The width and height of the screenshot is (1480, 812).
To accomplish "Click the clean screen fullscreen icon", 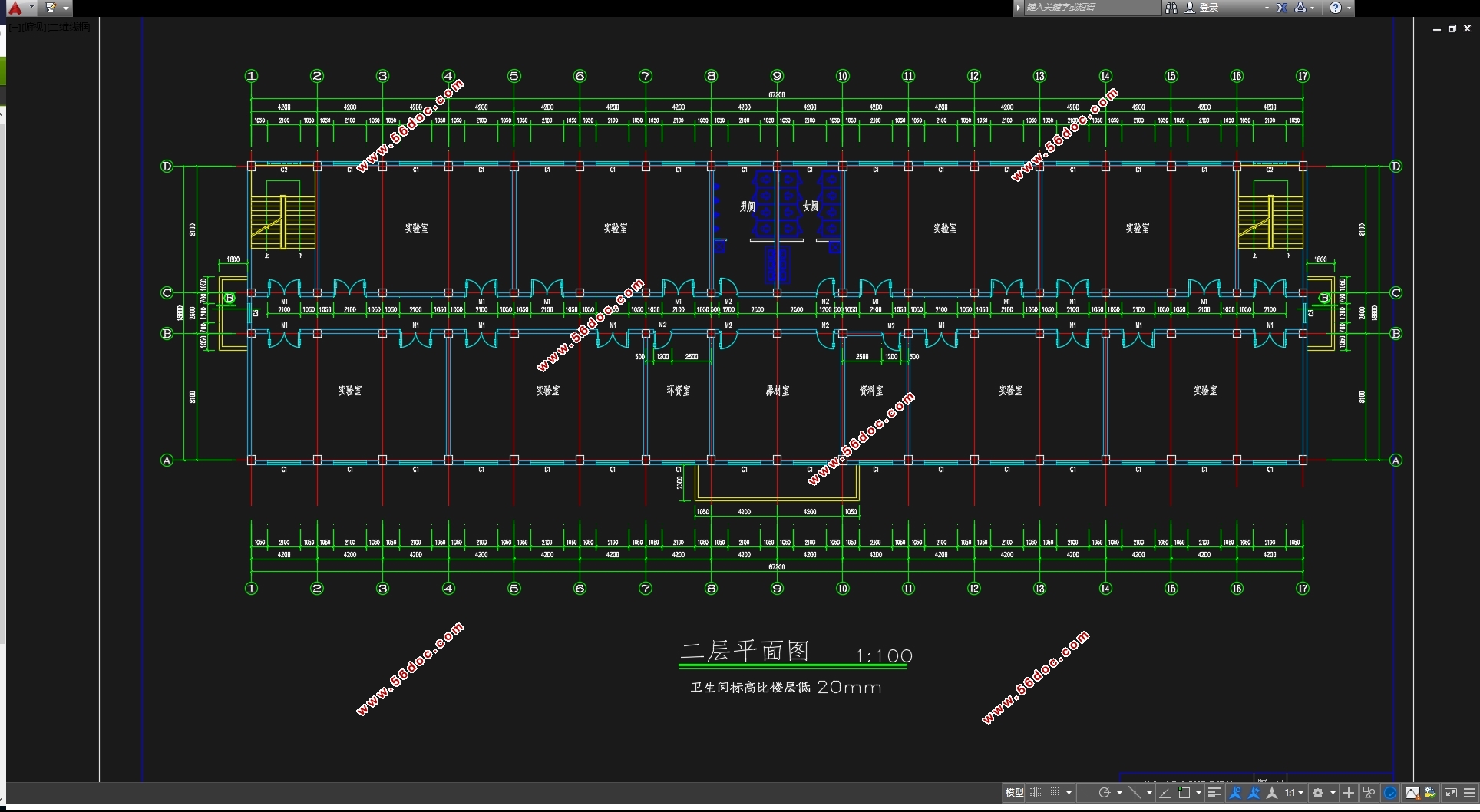I will click(x=1450, y=793).
